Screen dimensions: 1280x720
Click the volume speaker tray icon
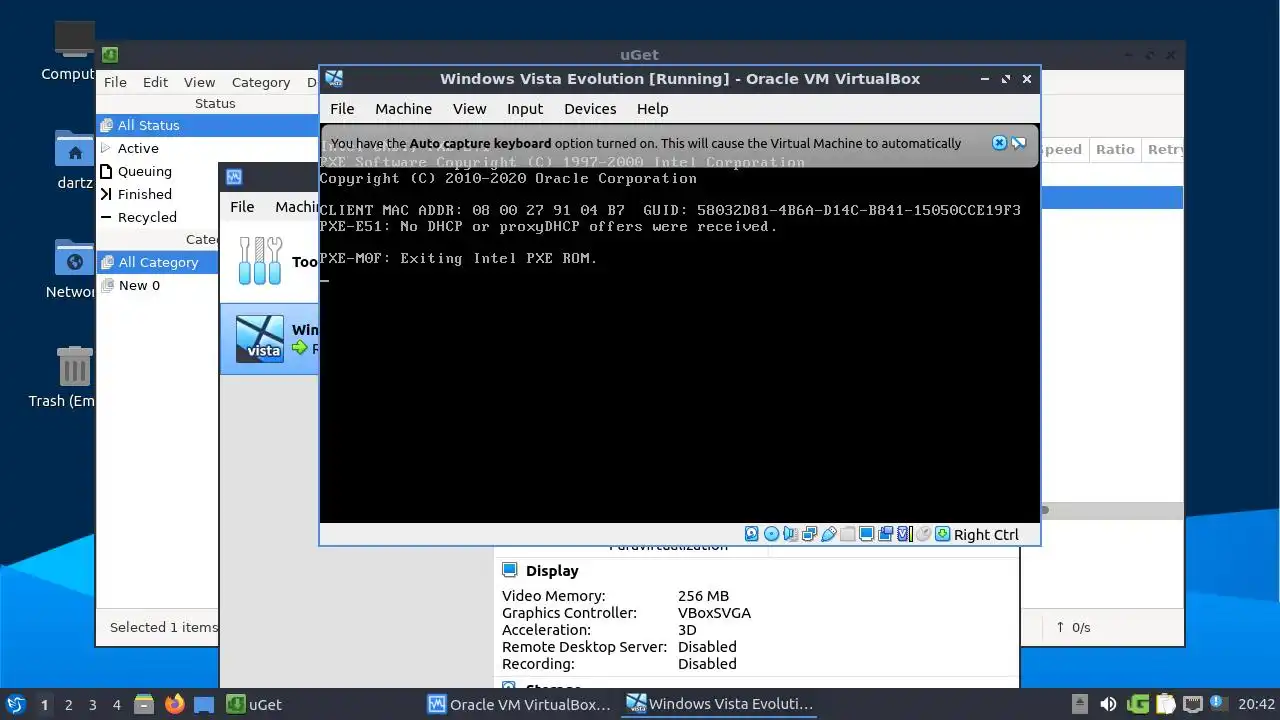coord(1108,704)
